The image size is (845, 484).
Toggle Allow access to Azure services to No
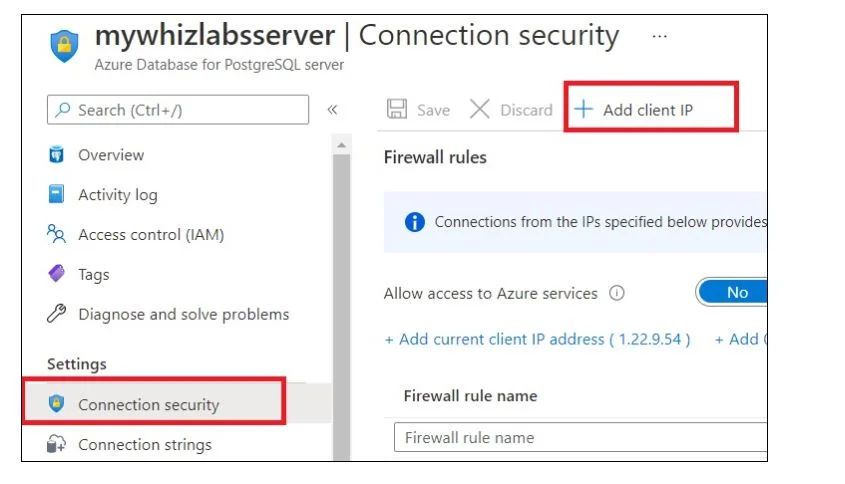(732, 292)
